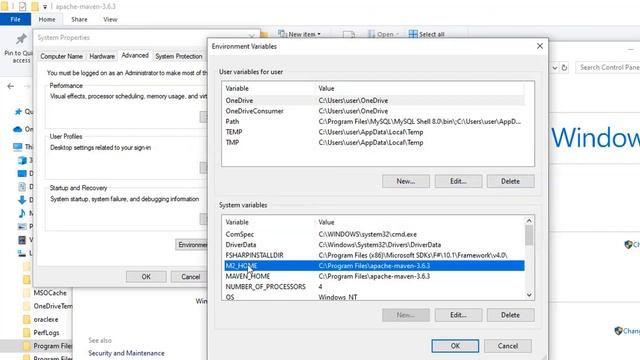Click the Back navigation arrow in Explorer
The width and height of the screenshot is (640, 360).
11,86
